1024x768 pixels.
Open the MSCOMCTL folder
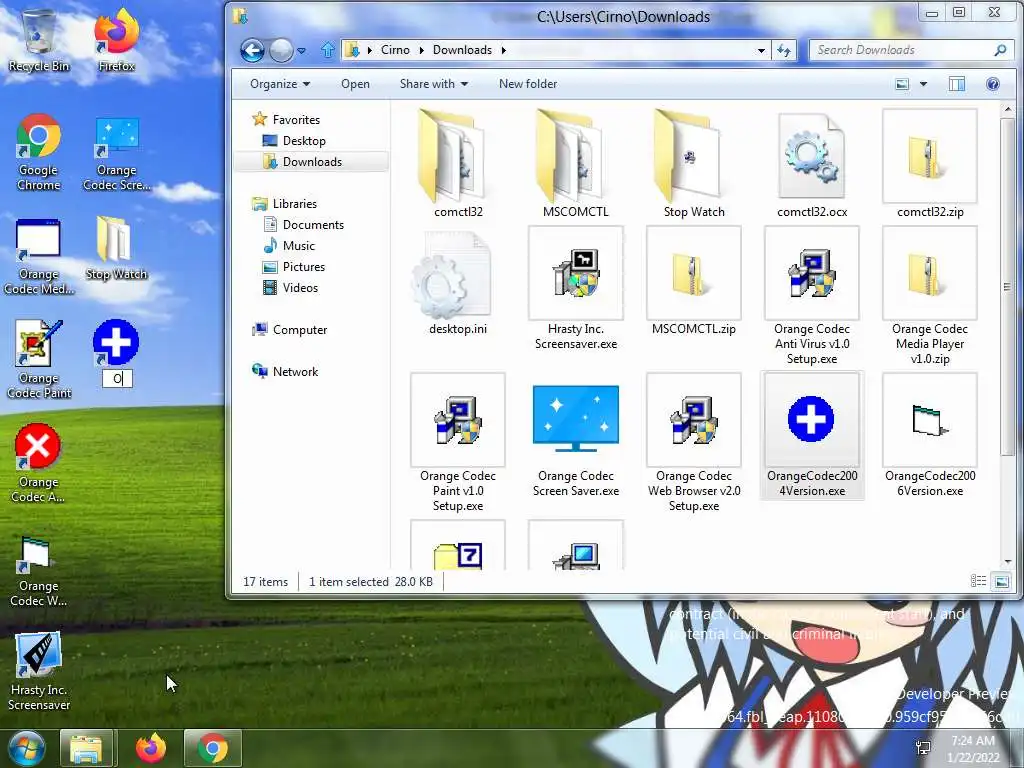(x=575, y=163)
